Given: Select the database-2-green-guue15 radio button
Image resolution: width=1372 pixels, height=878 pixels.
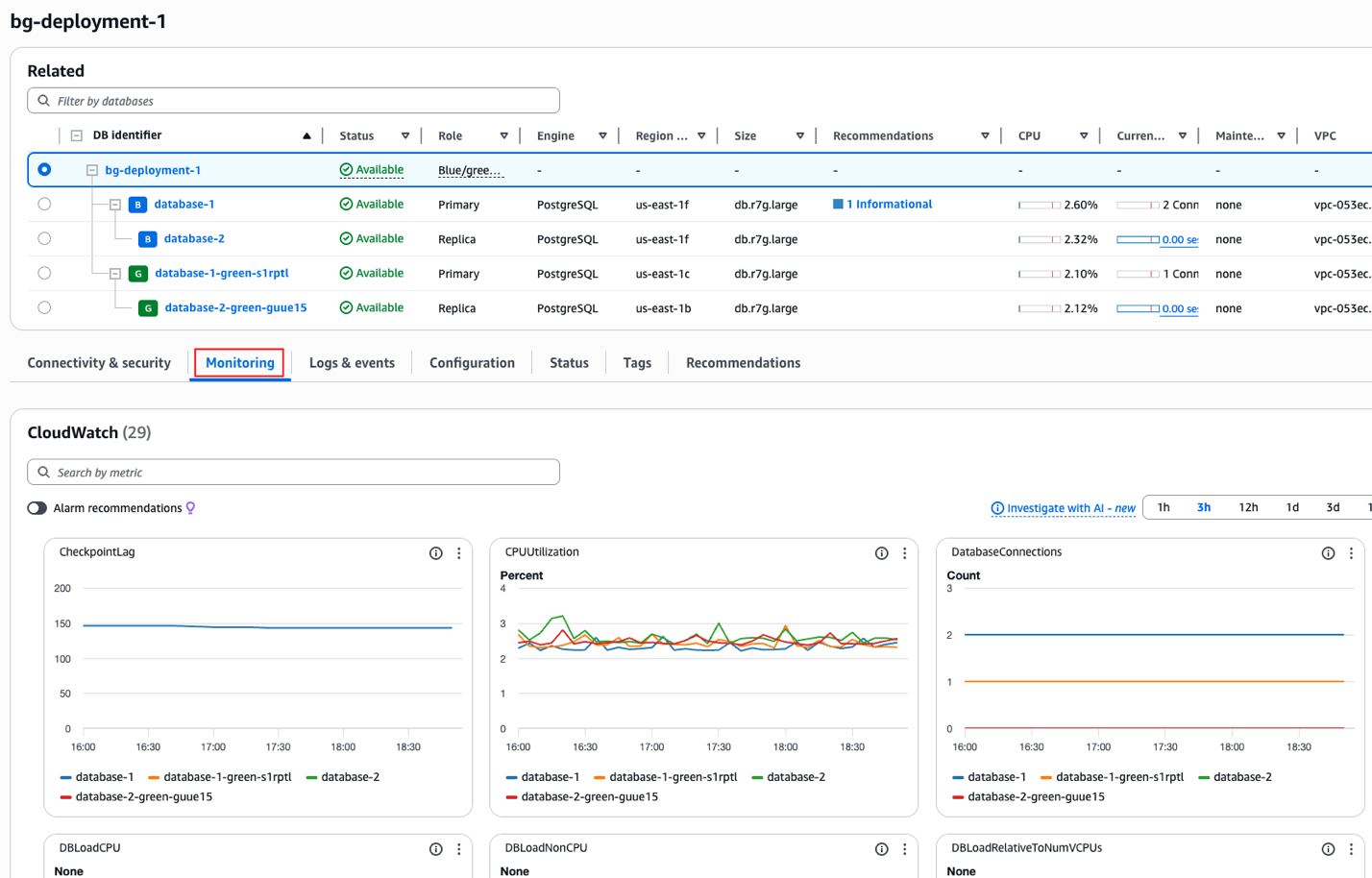Looking at the screenshot, I should click(x=44, y=308).
